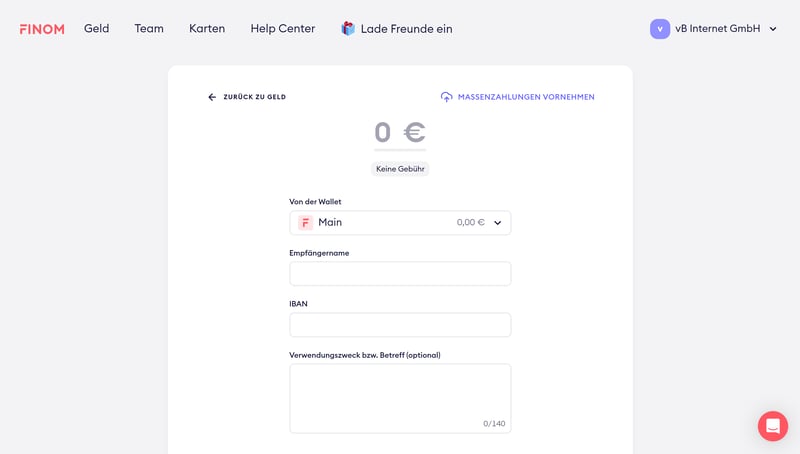Click the Main wallet F icon

click(x=306, y=223)
